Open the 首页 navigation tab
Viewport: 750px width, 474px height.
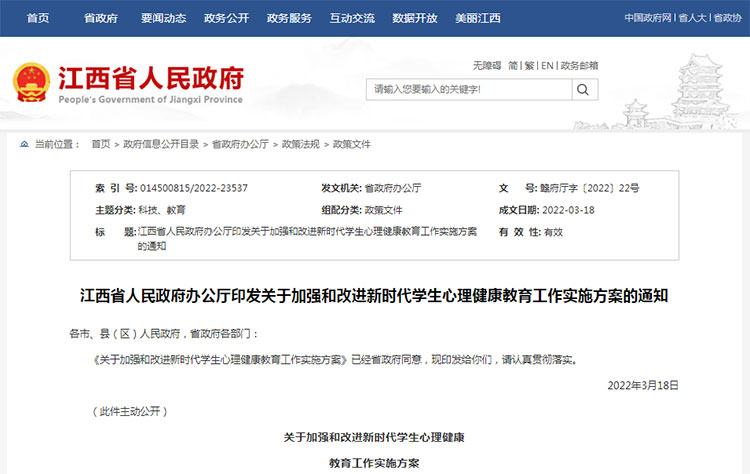click(x=38, y=18)
